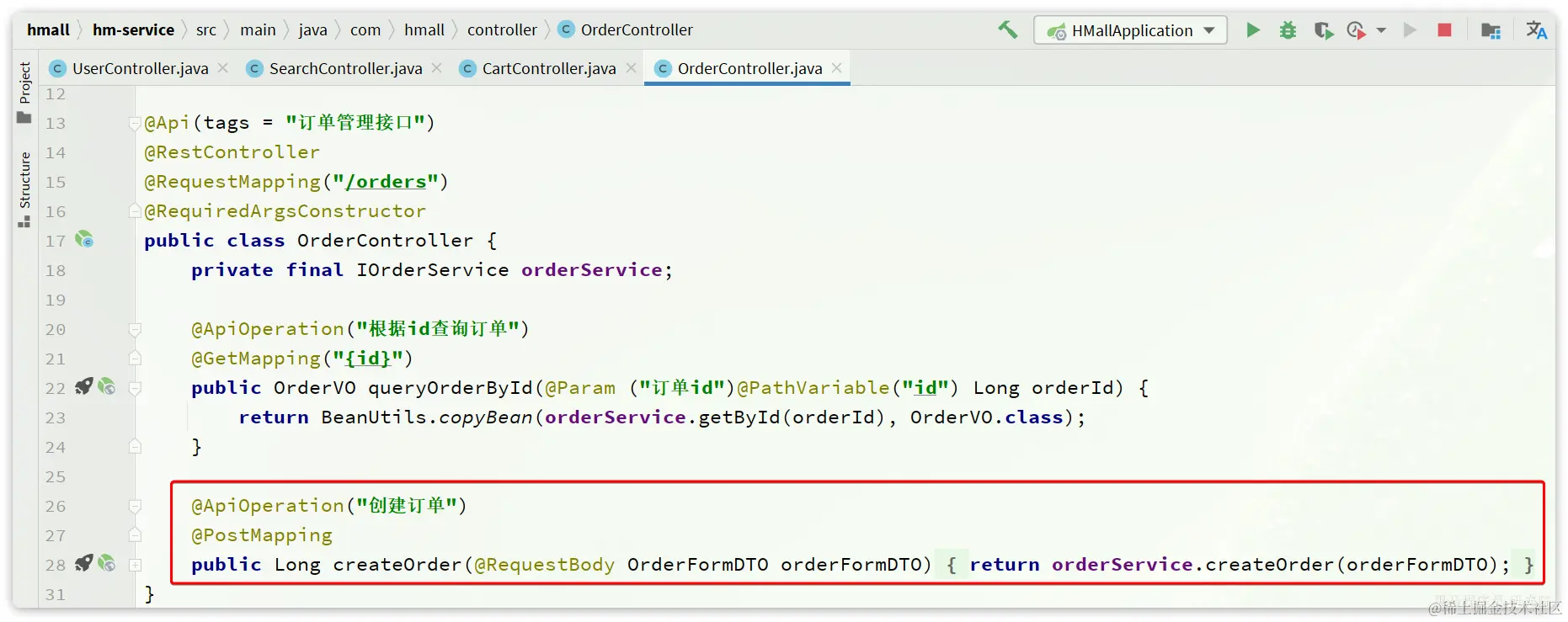The image size is (1568, 622).
Task: Collapse fold marker at line 26
Action: 135,506
